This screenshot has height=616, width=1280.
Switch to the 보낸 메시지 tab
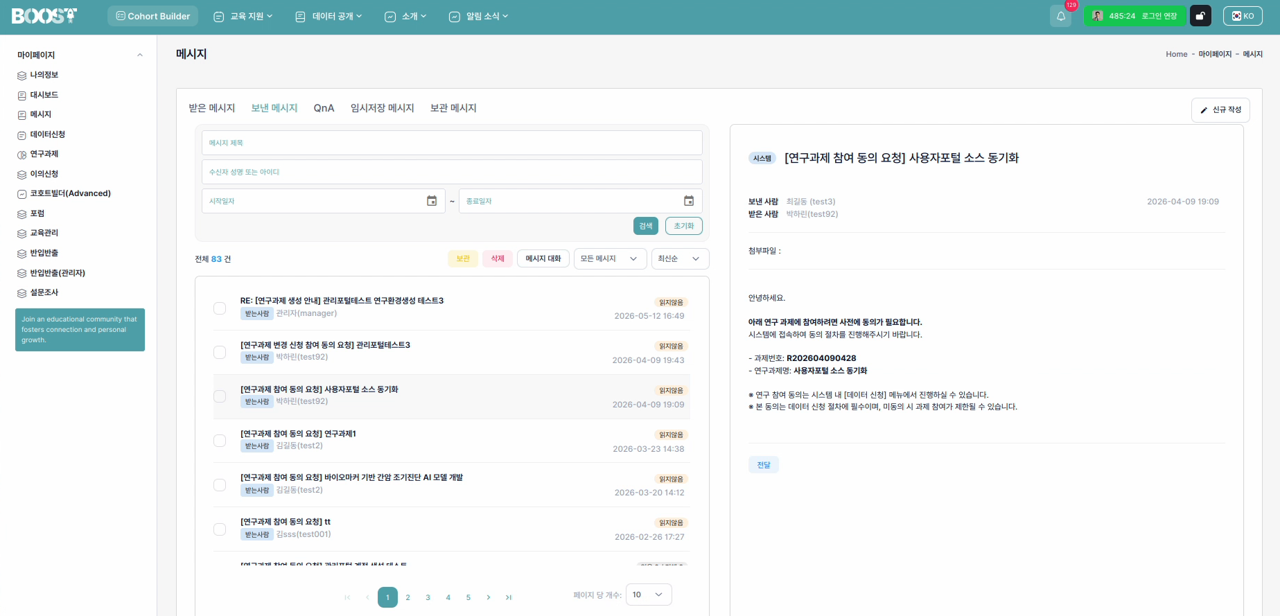[274, 108]
